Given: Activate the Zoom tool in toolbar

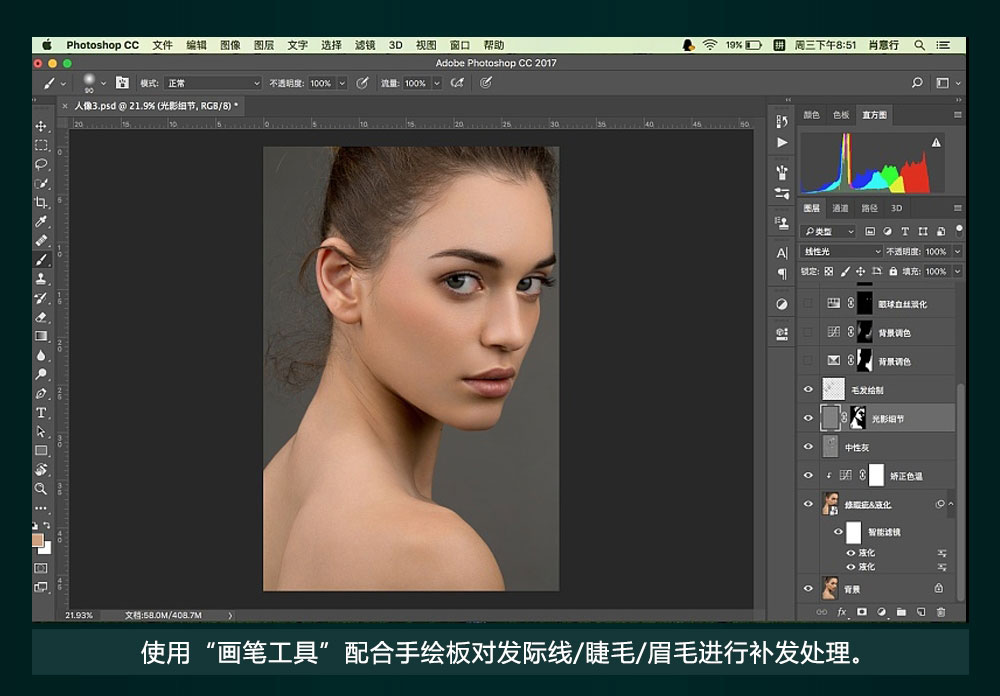Looking at the screenshot, I should point(41,488).
